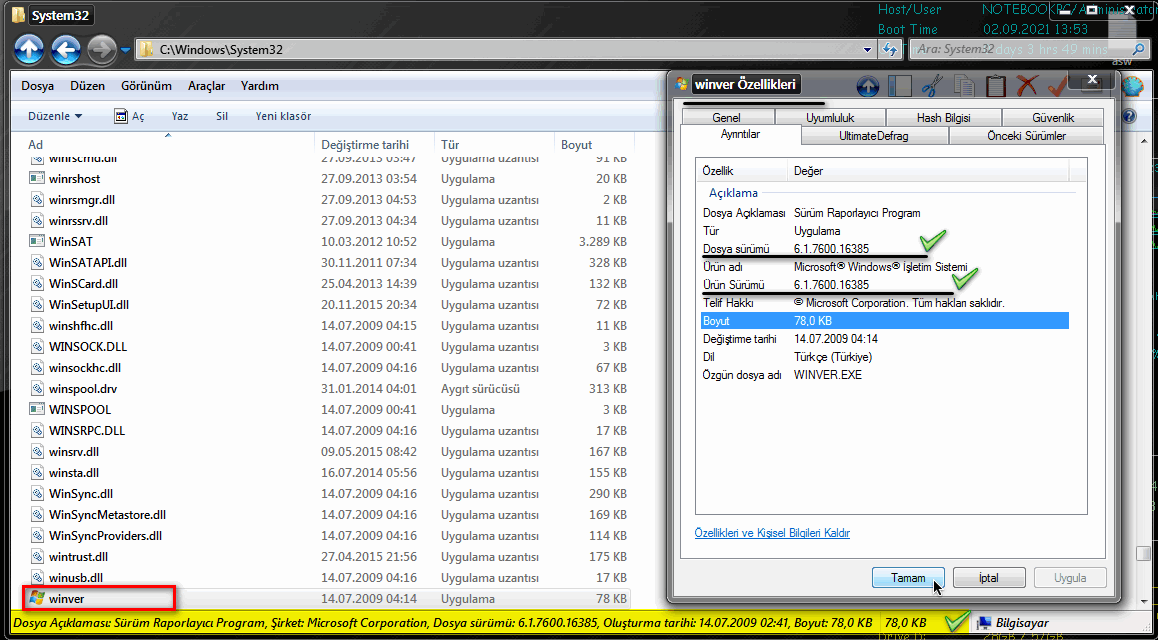The width and height of the screenshot is (1158, 640).
Task: Create a folder with Yeni klasör
Action: pos(283,117)
